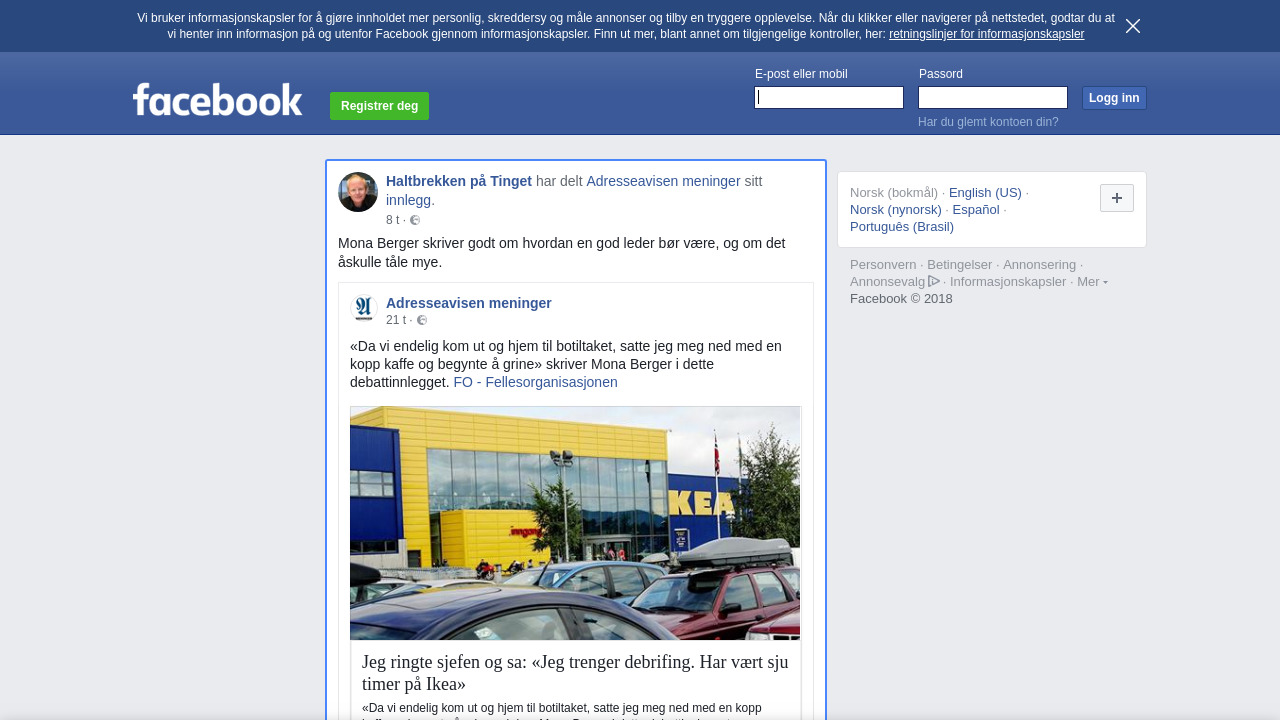Focus the Passord input field
Viewport: 1280px width, 720px height.
click(x=993, y=97)
